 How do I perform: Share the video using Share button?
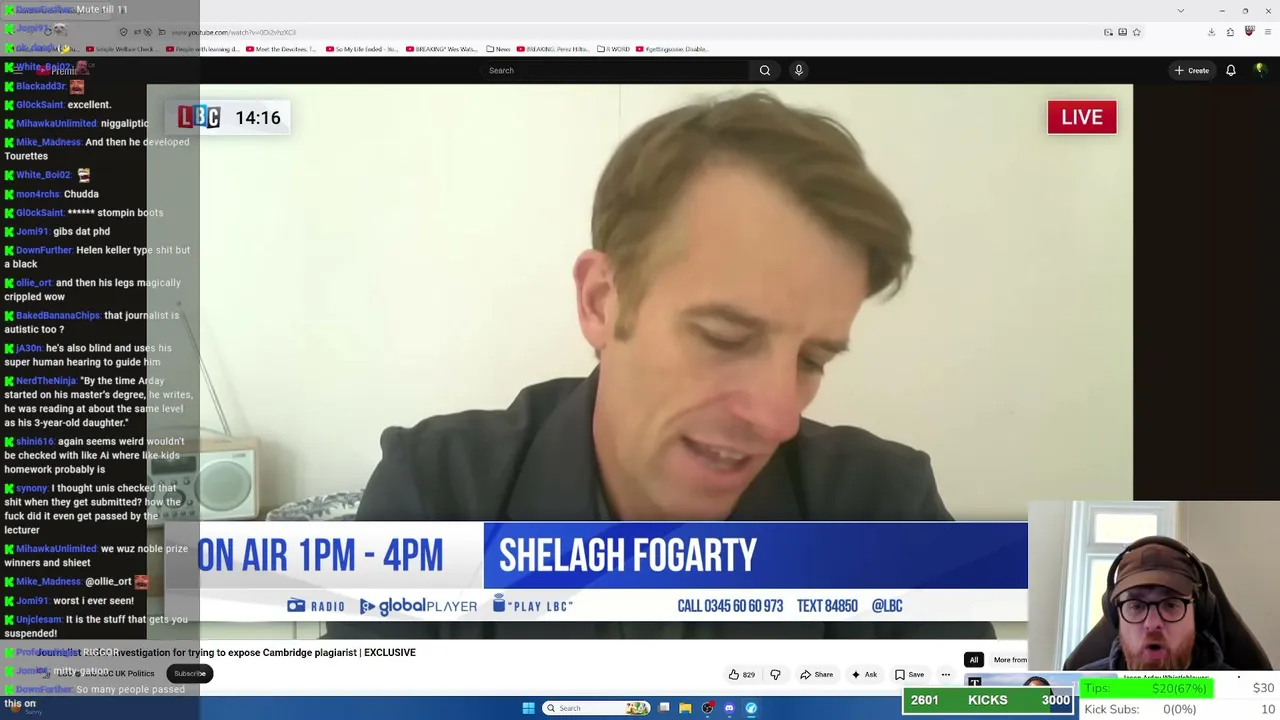click(816, 675)
